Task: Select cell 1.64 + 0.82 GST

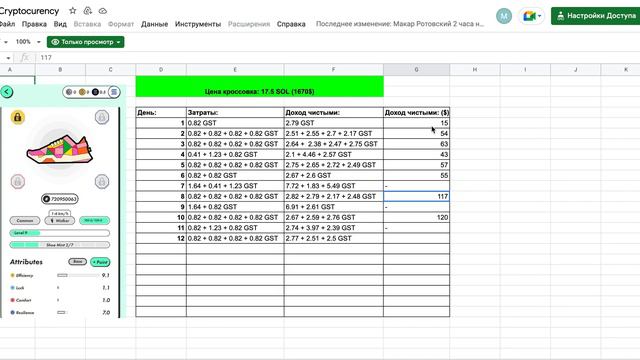Action: [235, 207]
